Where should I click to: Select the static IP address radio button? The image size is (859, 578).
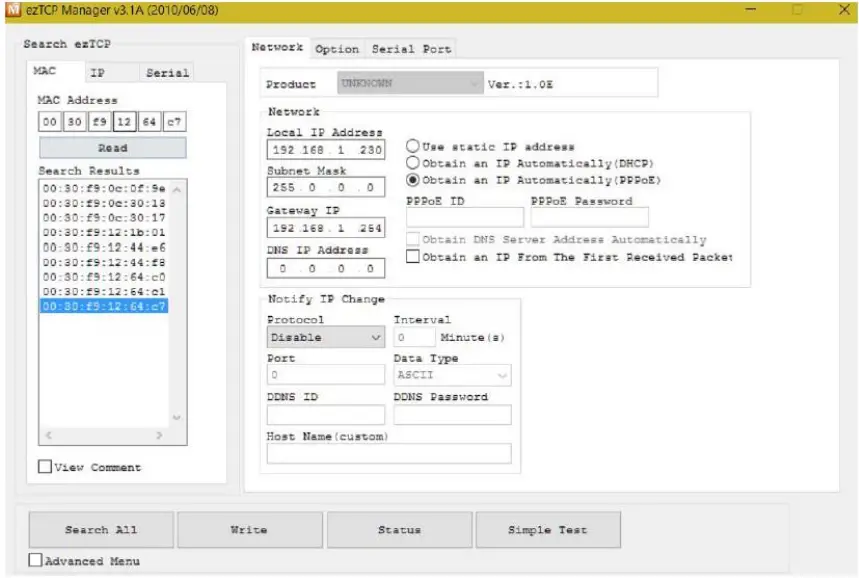(411, 146)
